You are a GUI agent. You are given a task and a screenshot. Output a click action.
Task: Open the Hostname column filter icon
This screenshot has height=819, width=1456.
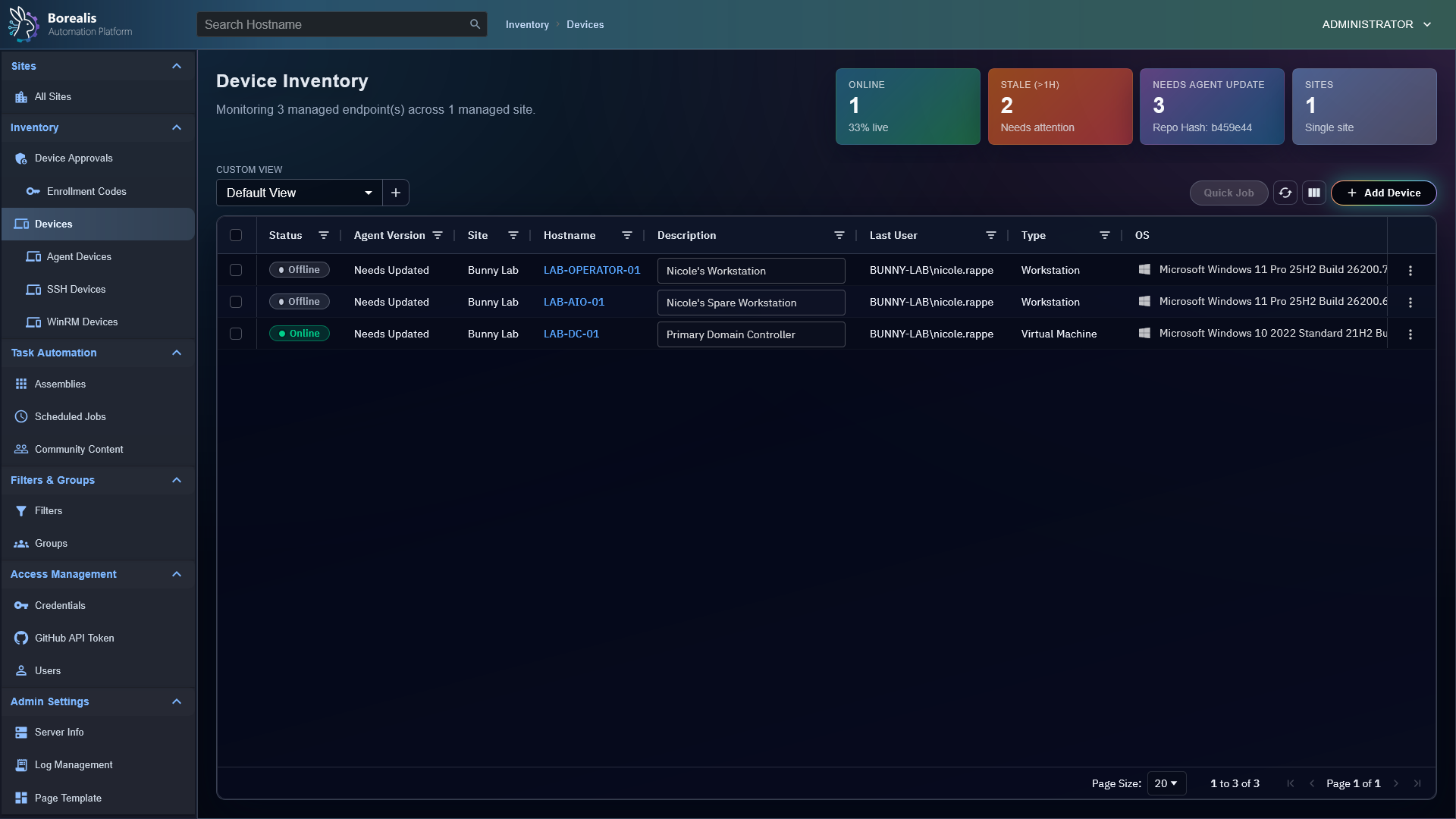[x=627, y=235]
